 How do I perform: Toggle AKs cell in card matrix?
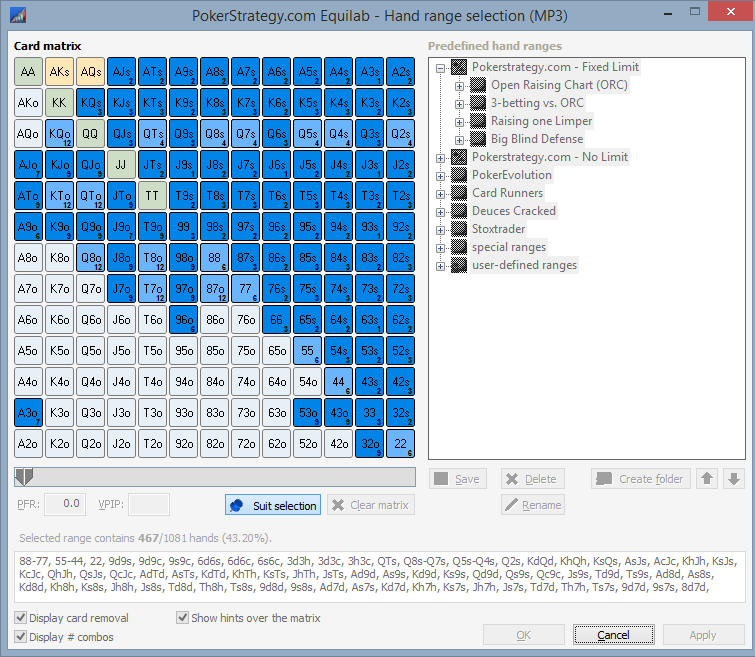[59, 72]
